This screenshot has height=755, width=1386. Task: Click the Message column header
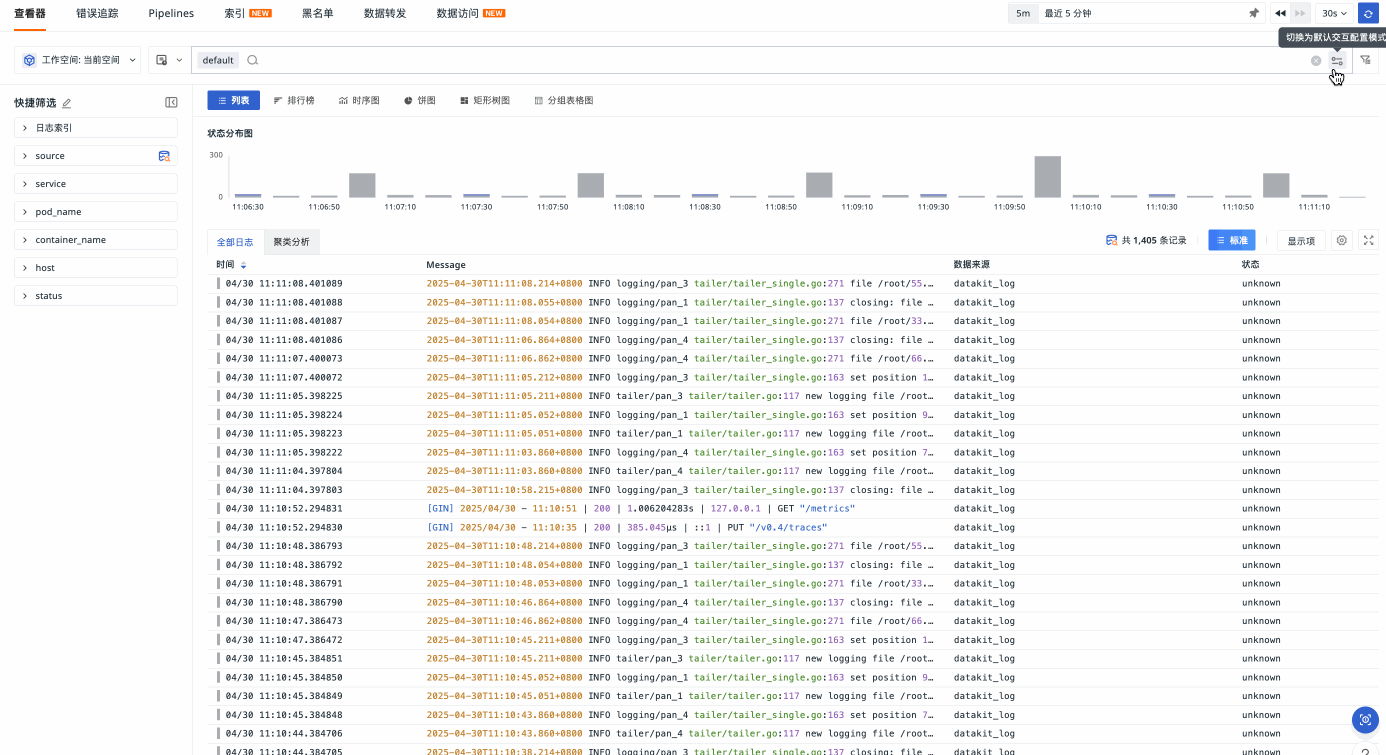(445, 265)
